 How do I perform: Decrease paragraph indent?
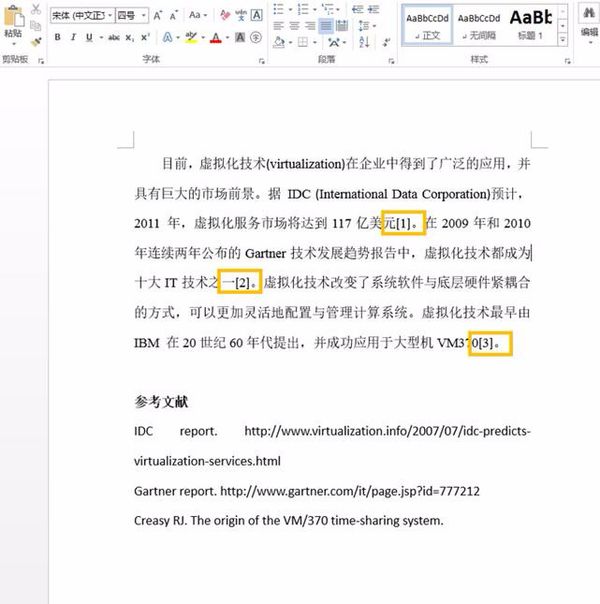click(357, 9)
